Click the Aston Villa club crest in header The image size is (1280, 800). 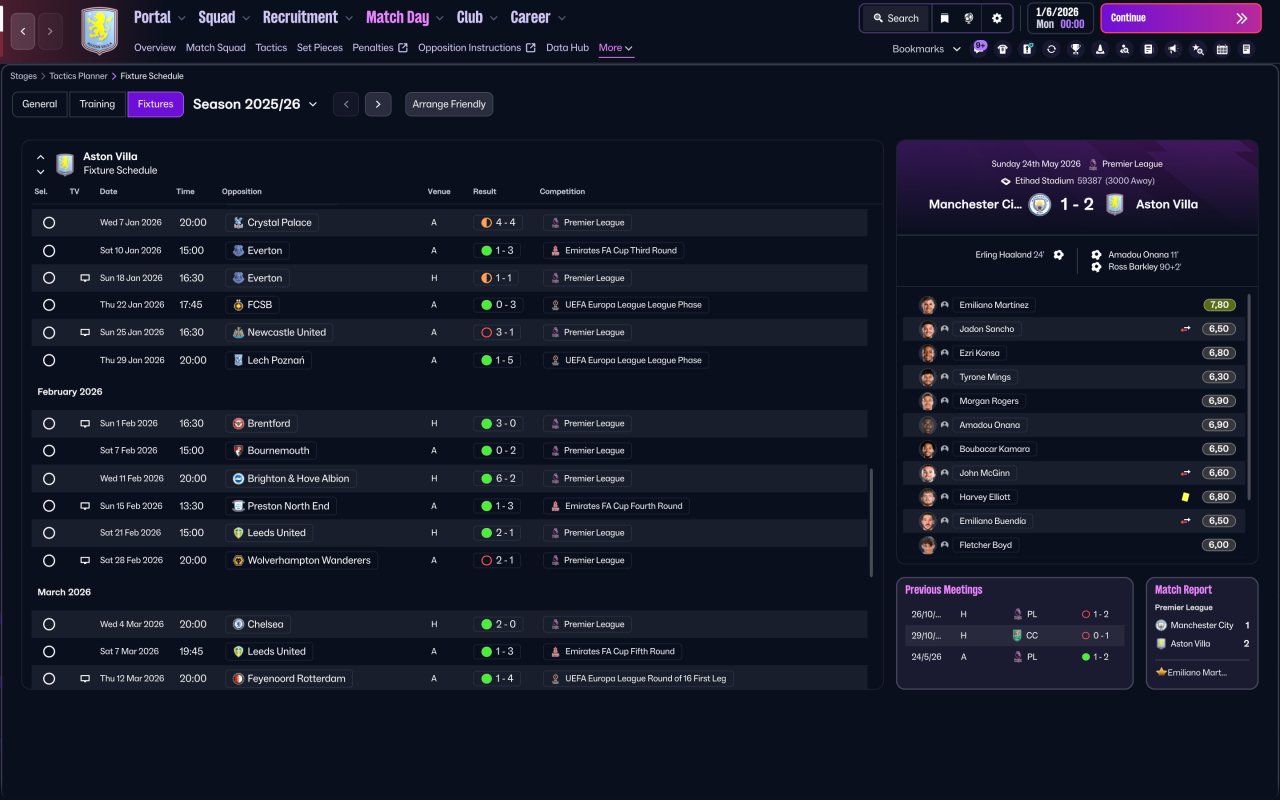[x=99, y=31]
